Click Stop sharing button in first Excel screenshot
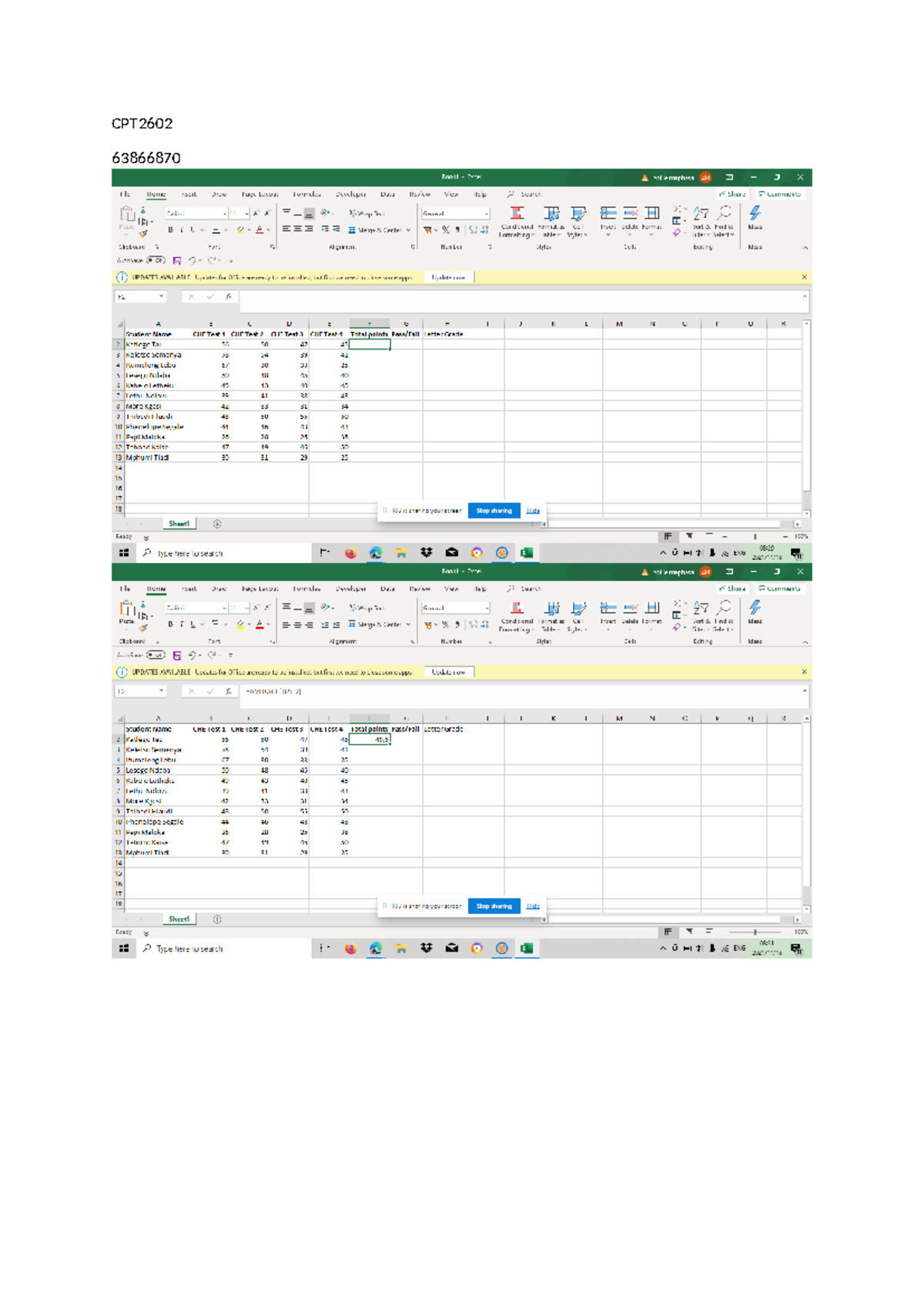The image size is (924, 1306). tap(494, 511)
